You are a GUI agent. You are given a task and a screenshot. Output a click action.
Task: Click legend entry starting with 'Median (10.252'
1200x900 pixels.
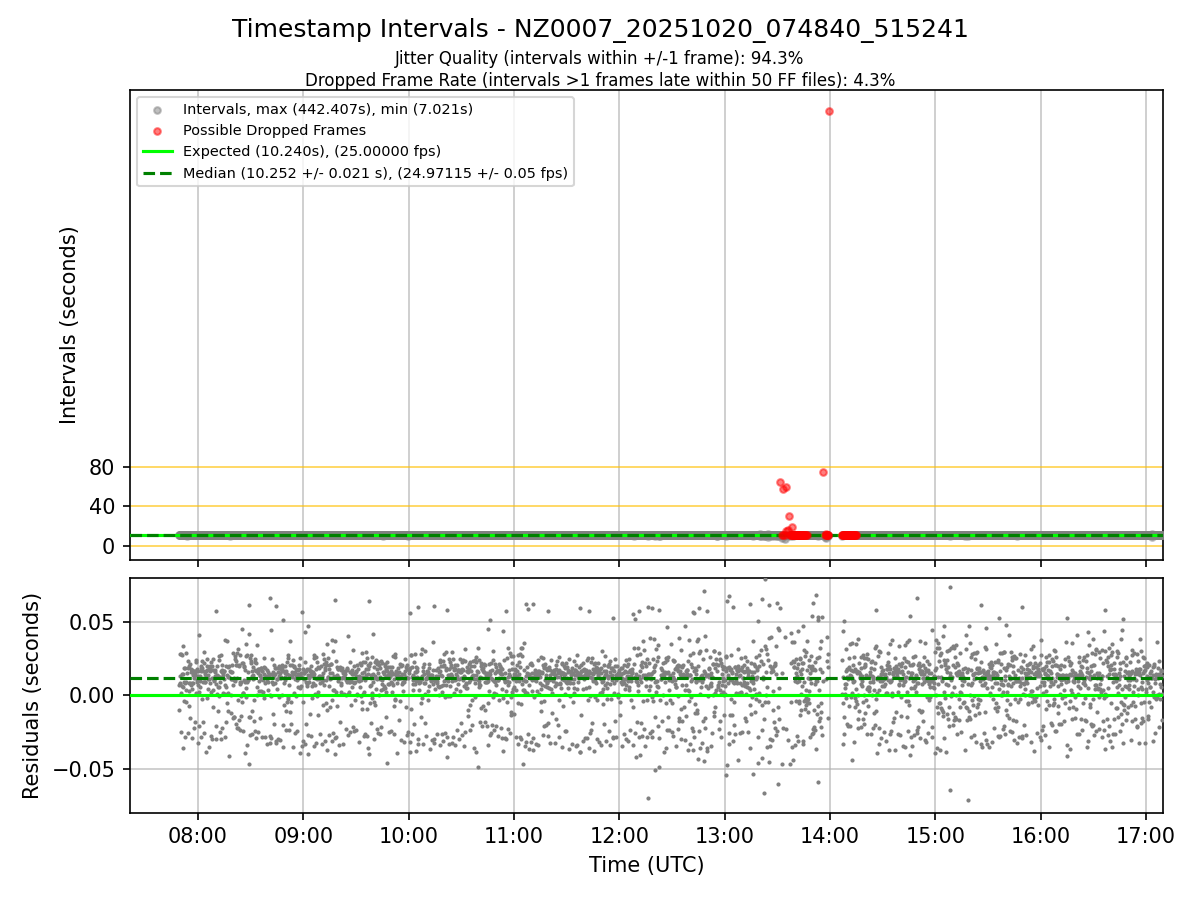pos(375,173)
